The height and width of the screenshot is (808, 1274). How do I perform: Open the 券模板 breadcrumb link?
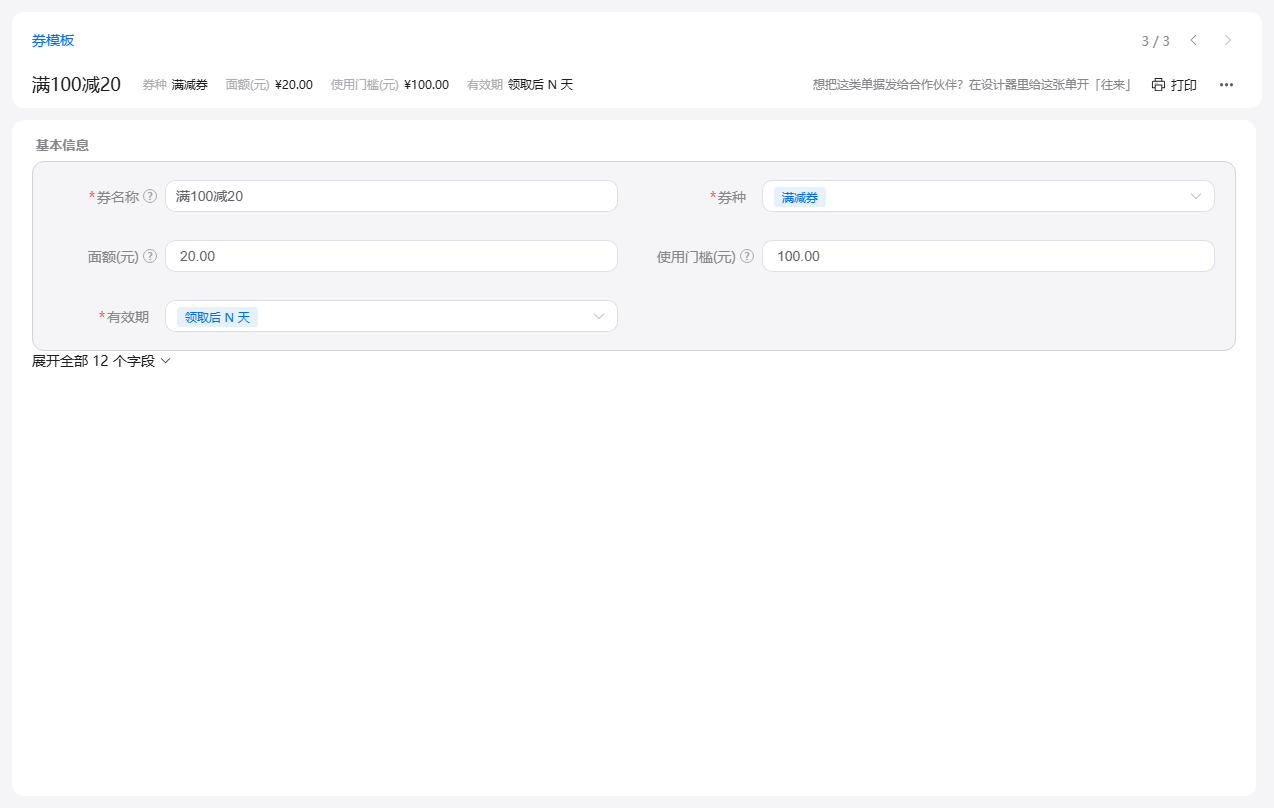coord(53,41)
